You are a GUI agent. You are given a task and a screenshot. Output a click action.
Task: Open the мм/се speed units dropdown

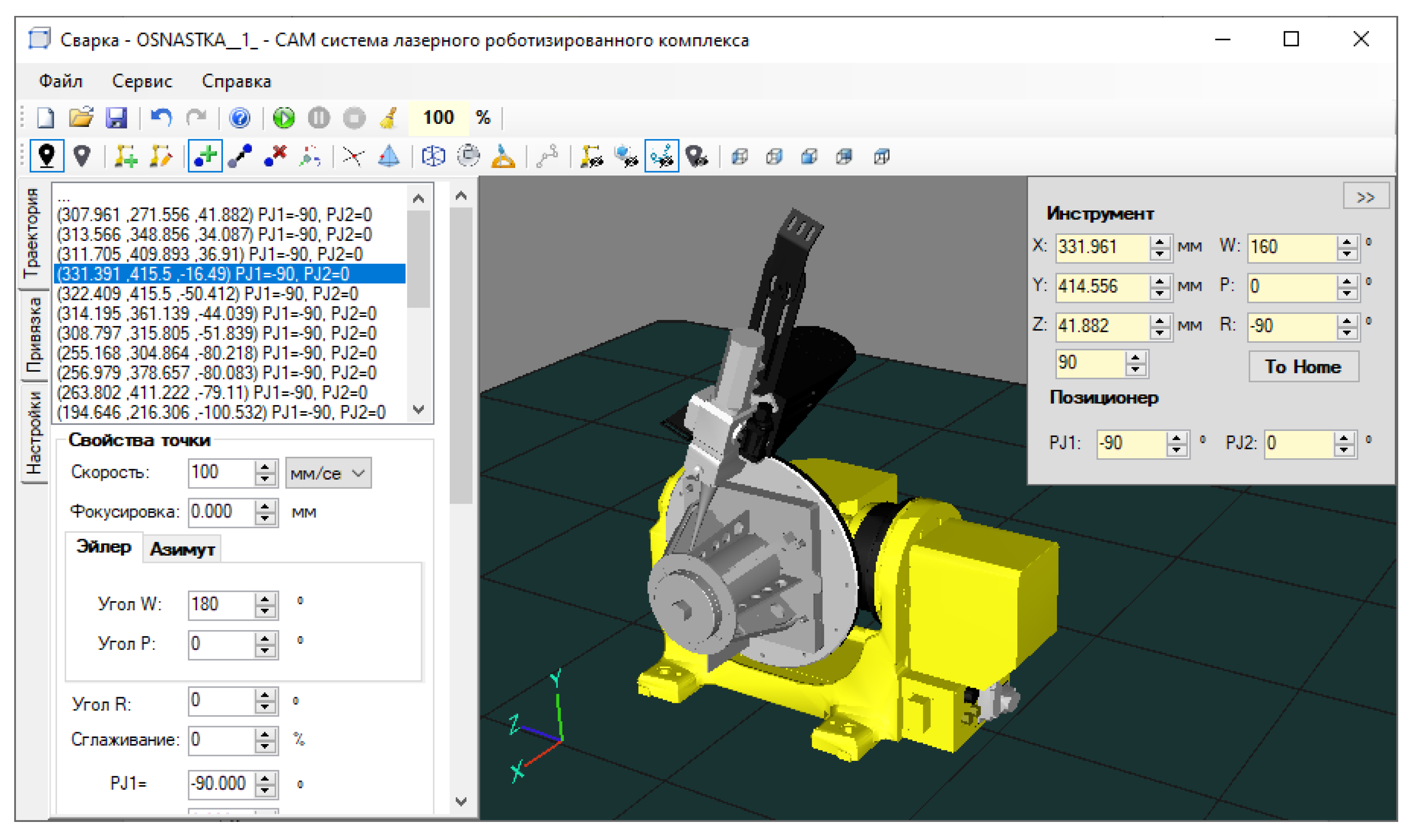[328, 473]
